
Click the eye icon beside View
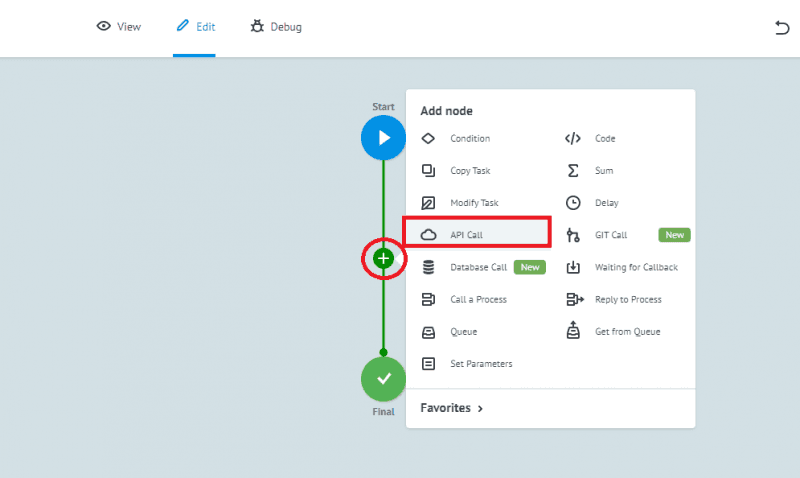click(x=104, y=26)
